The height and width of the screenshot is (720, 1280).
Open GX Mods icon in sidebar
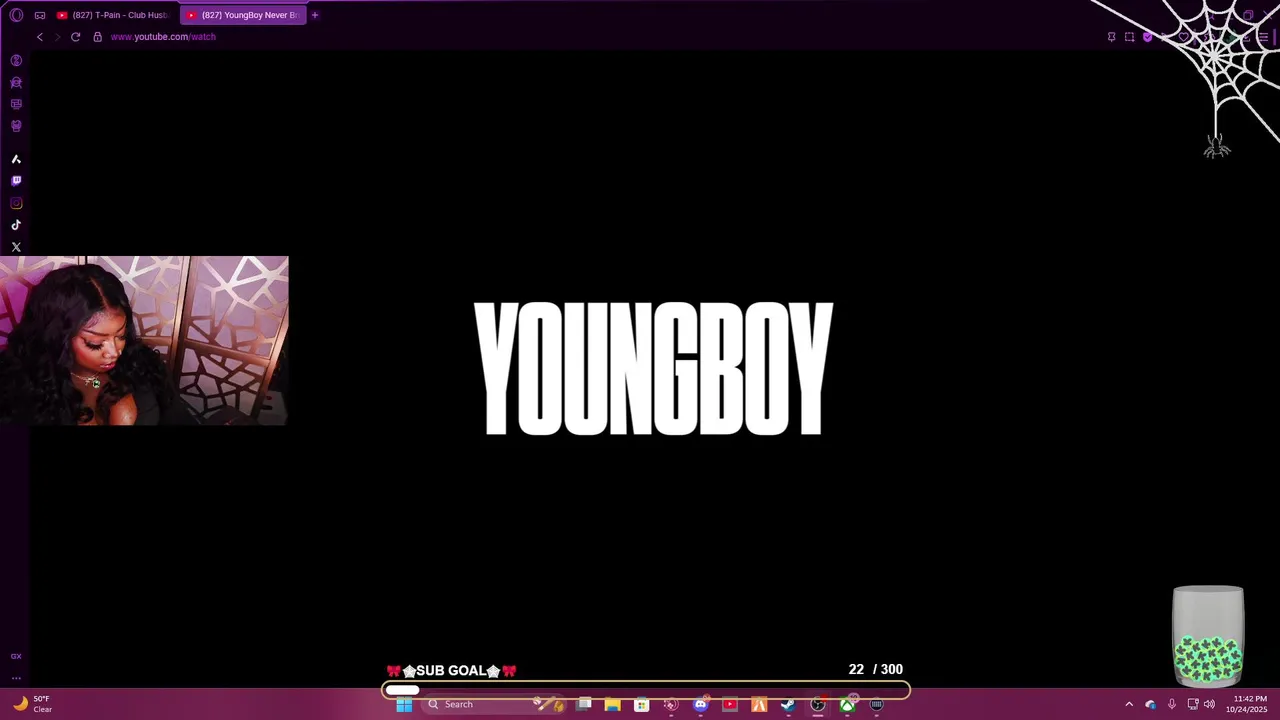[x=16, y=126]
